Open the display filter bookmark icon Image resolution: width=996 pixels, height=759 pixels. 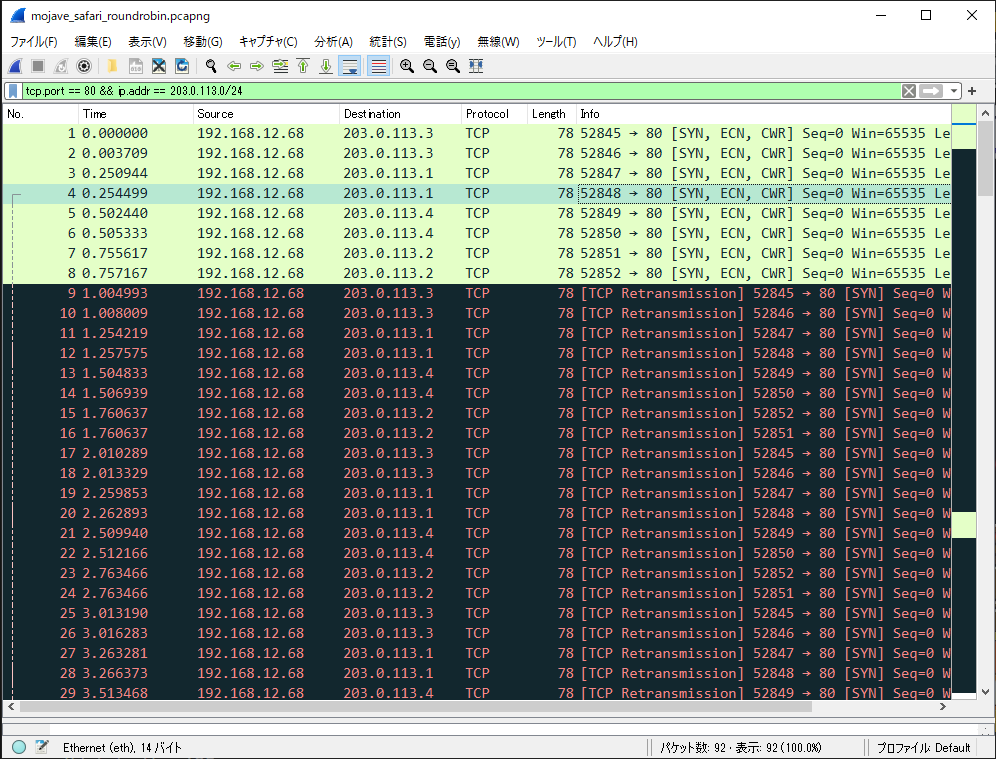click(x=13, y=91)
